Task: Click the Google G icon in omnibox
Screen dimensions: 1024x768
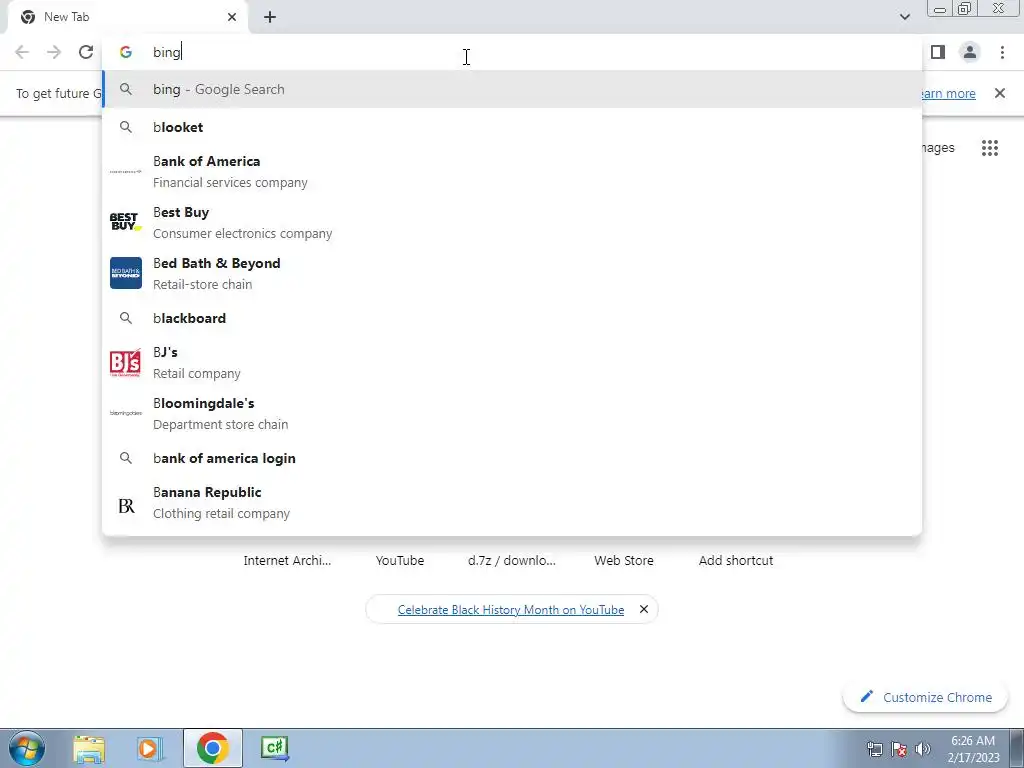Action: [x=125, y=52]
